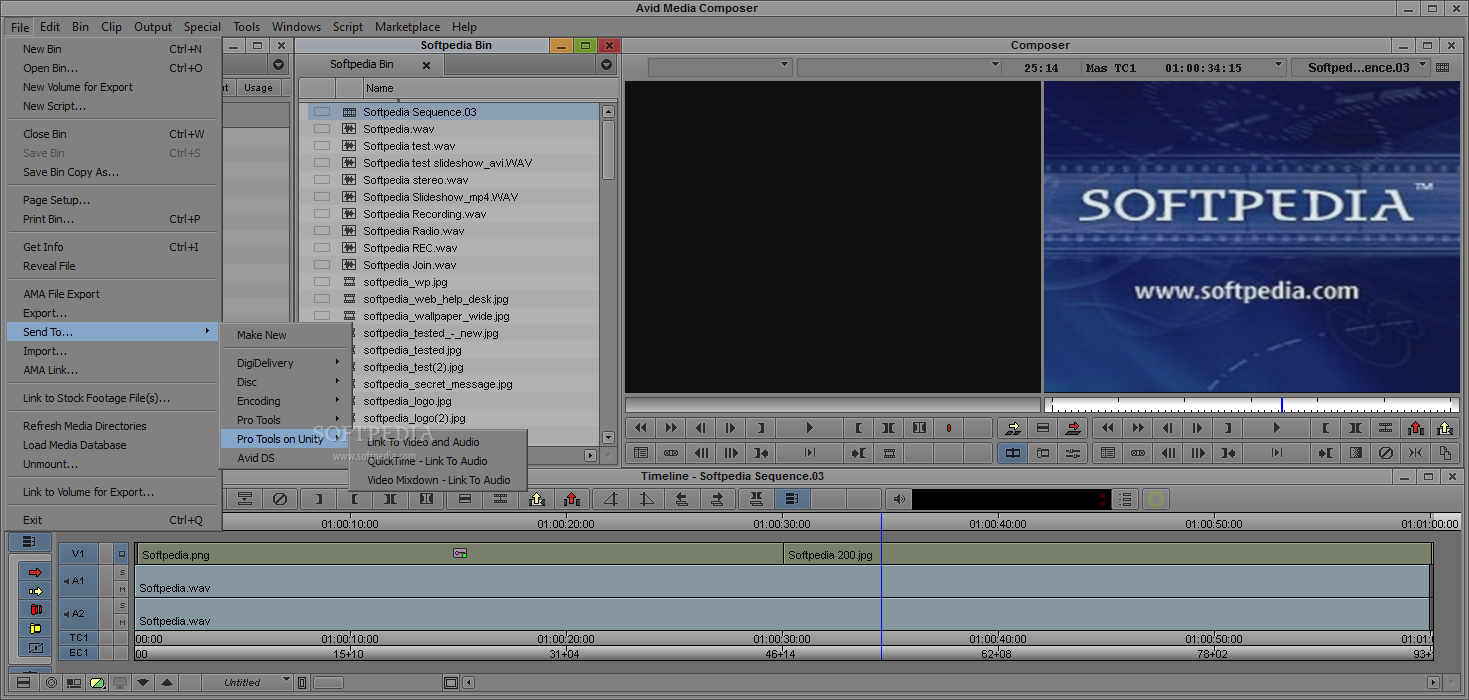Open the Untitled timeline view dropdown
The width and height of the screenshot is (1469, 700).
[x=286, y=680]
